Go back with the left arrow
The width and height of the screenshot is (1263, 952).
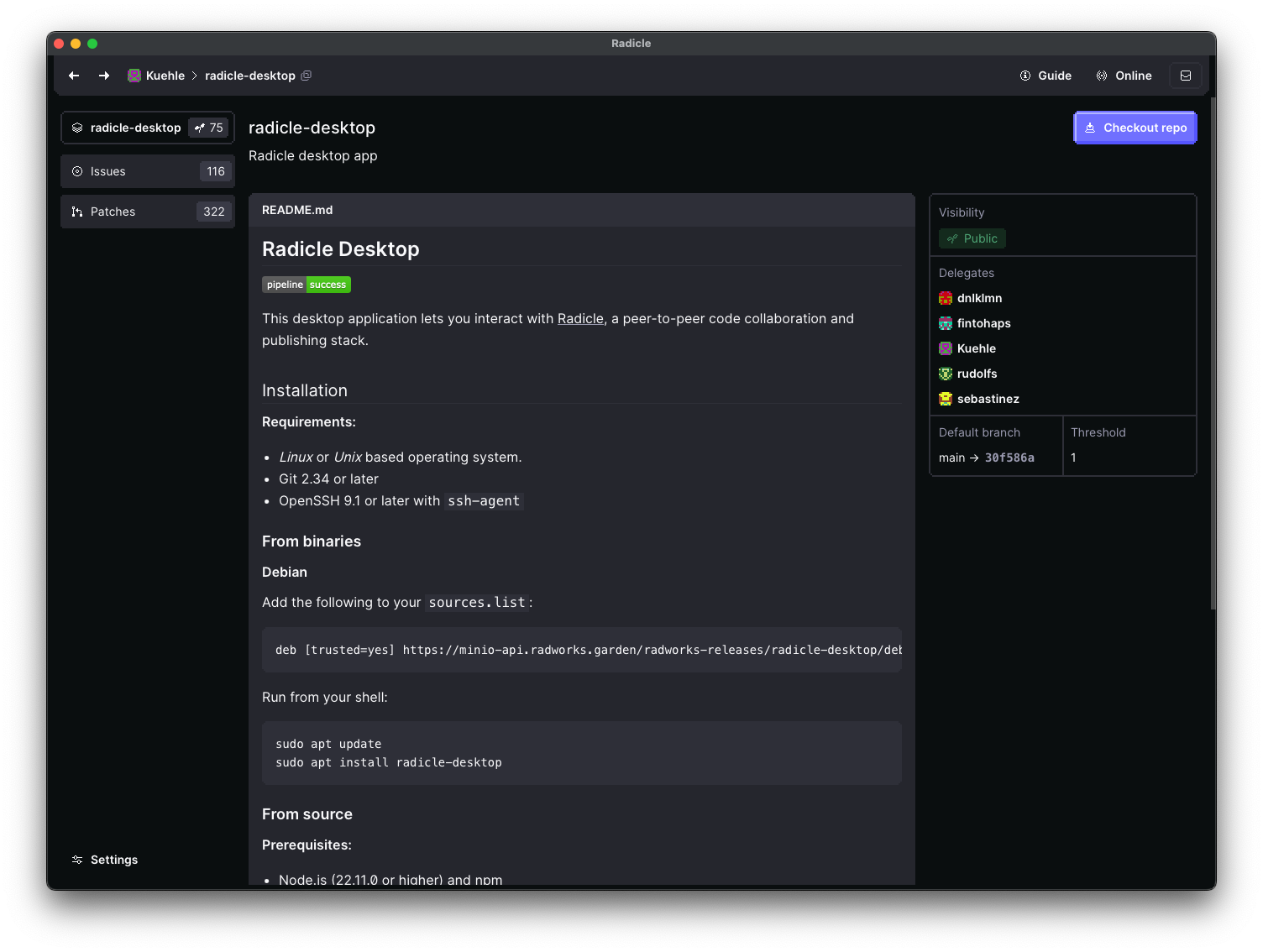tap(74, 76)
